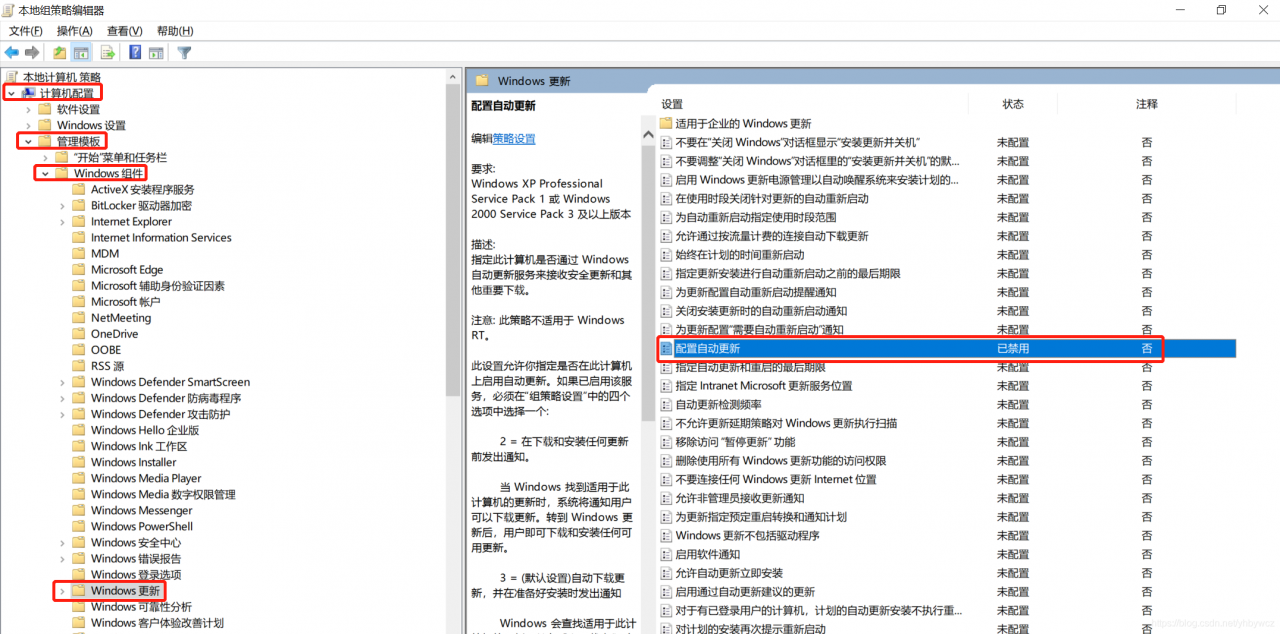Click the policy icon beside 允许非管理员接收更新通知

pos(666,498)
